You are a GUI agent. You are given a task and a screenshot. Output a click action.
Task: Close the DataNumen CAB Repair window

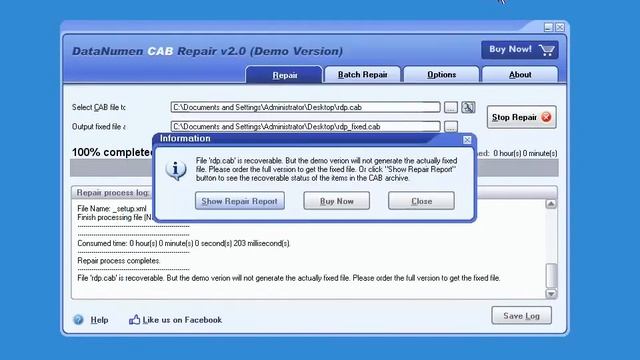[x=560, y=27]
